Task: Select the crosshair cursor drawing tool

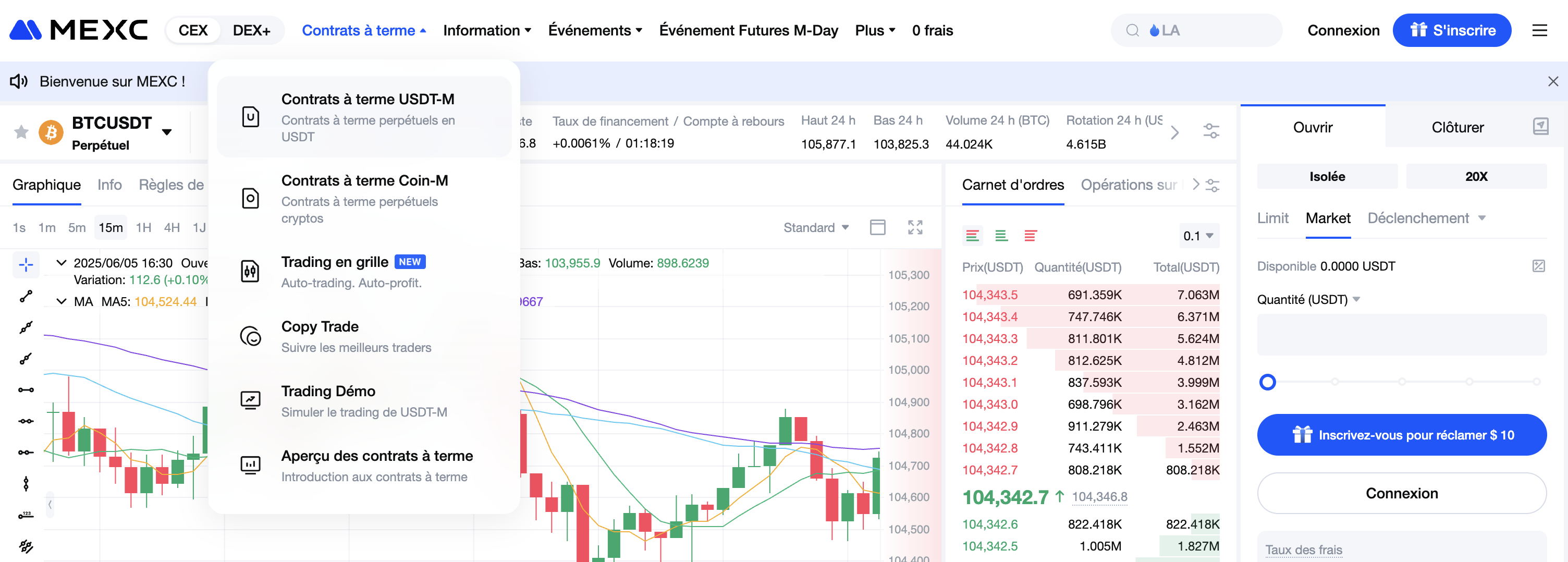Action: pos(26,264)
